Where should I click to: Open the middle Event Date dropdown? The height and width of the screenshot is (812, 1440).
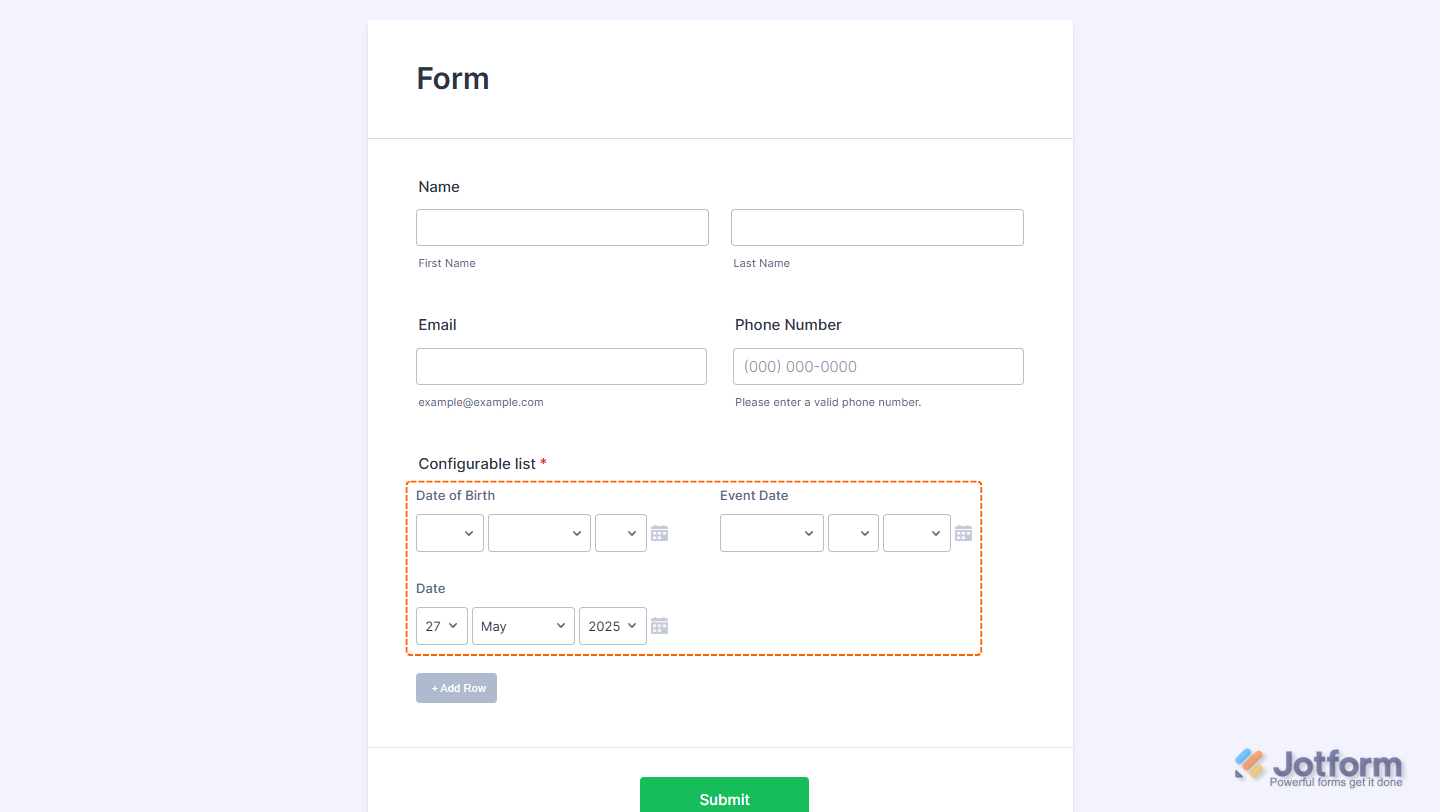click(853, 533)
